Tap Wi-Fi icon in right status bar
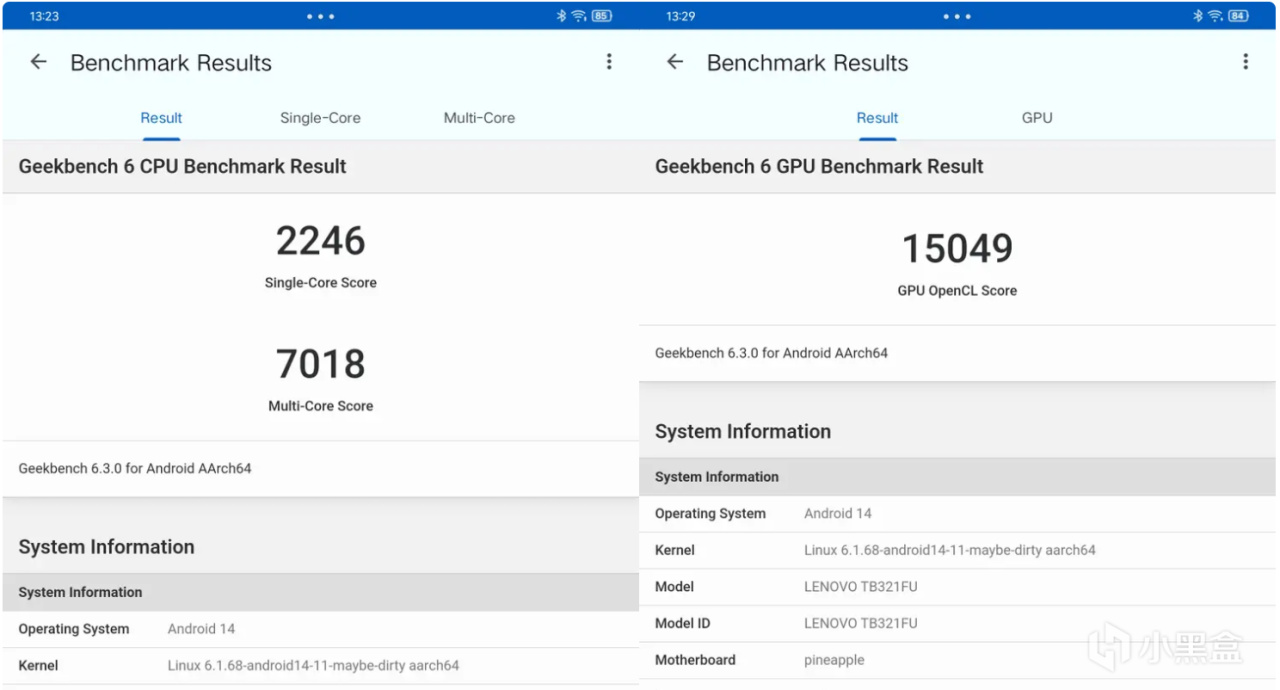 (1215, 16)
